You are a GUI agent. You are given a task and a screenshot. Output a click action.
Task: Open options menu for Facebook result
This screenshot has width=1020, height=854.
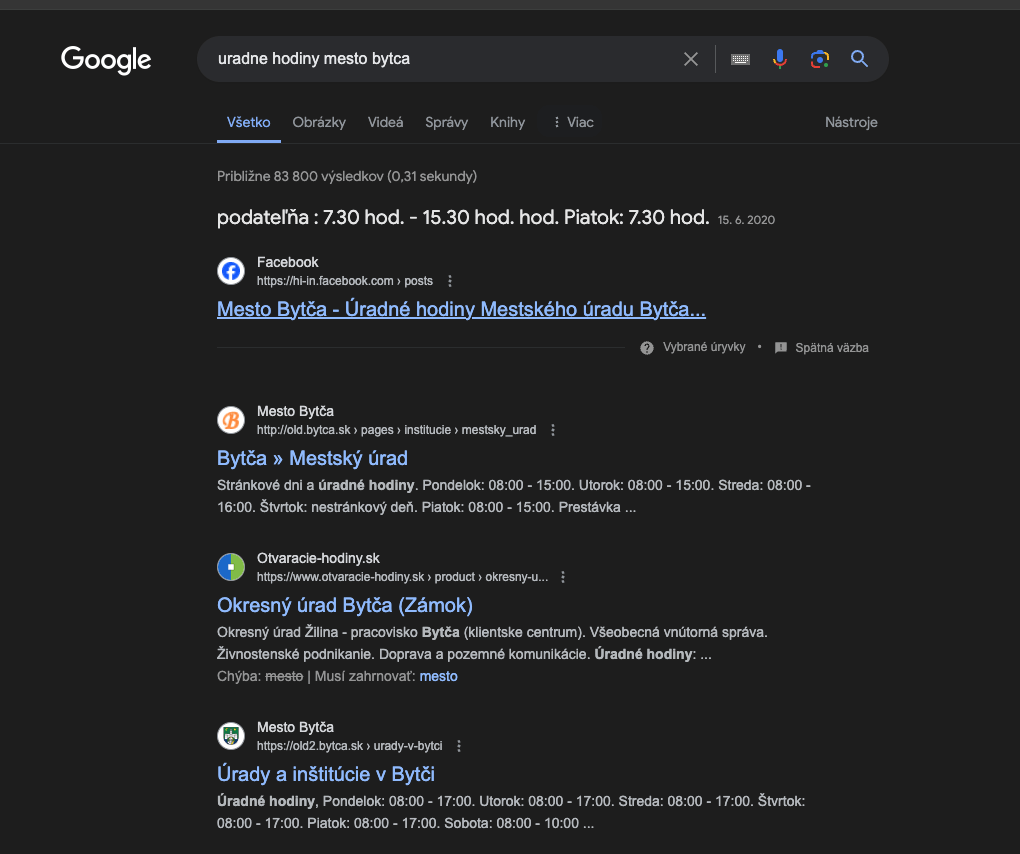(450, 281)
